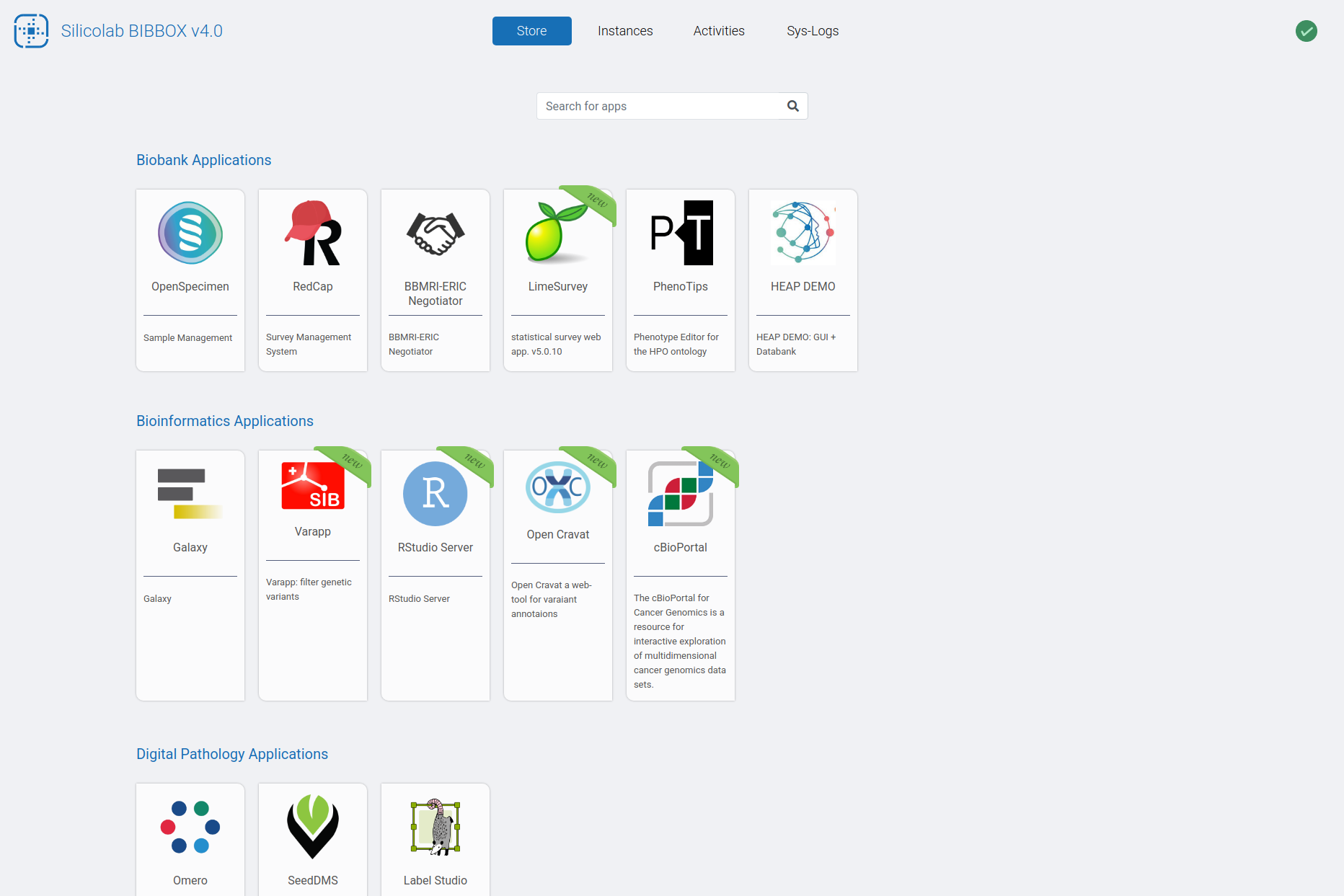Image resolution: width=1344 pixels, height=896 pixels.
Task: Click the search magnifier icon
Action: click(x=793, y=106)
